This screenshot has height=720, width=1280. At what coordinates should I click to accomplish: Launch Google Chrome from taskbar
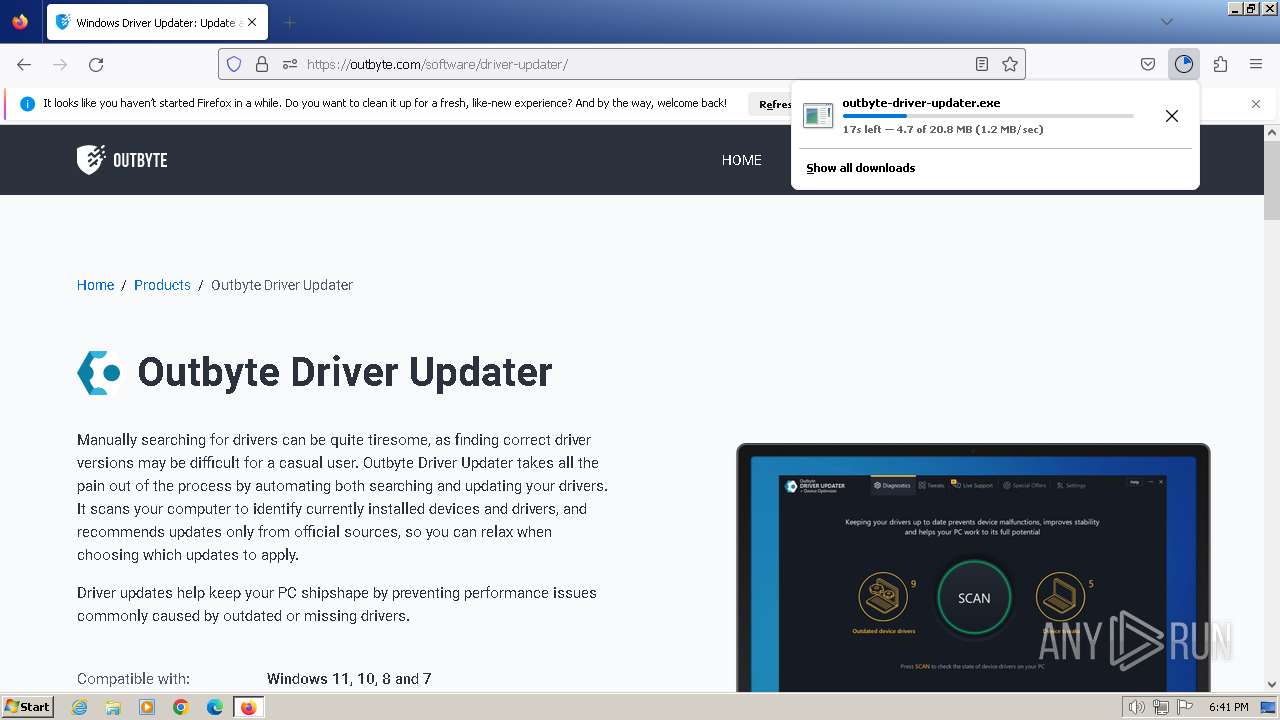pyautogui.click(x=181, y=707)
